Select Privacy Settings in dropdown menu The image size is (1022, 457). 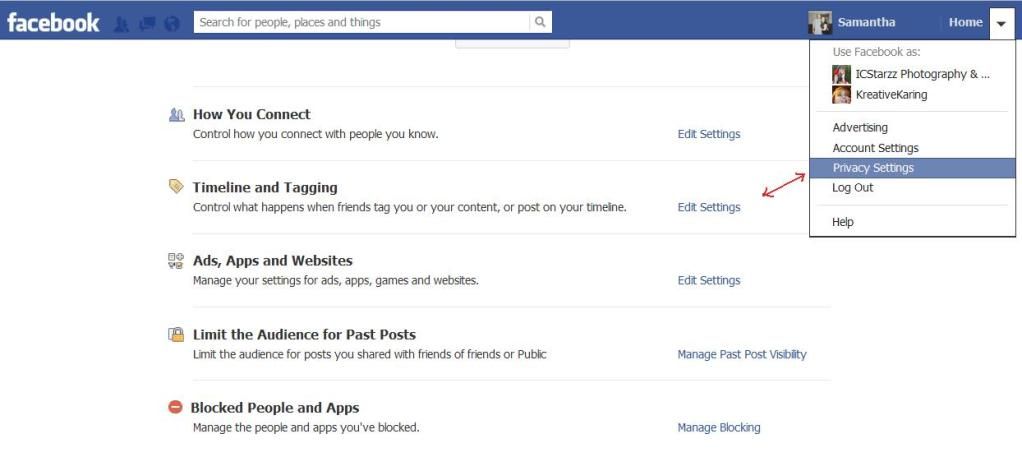pyautogui.click(x=912, y=168)
